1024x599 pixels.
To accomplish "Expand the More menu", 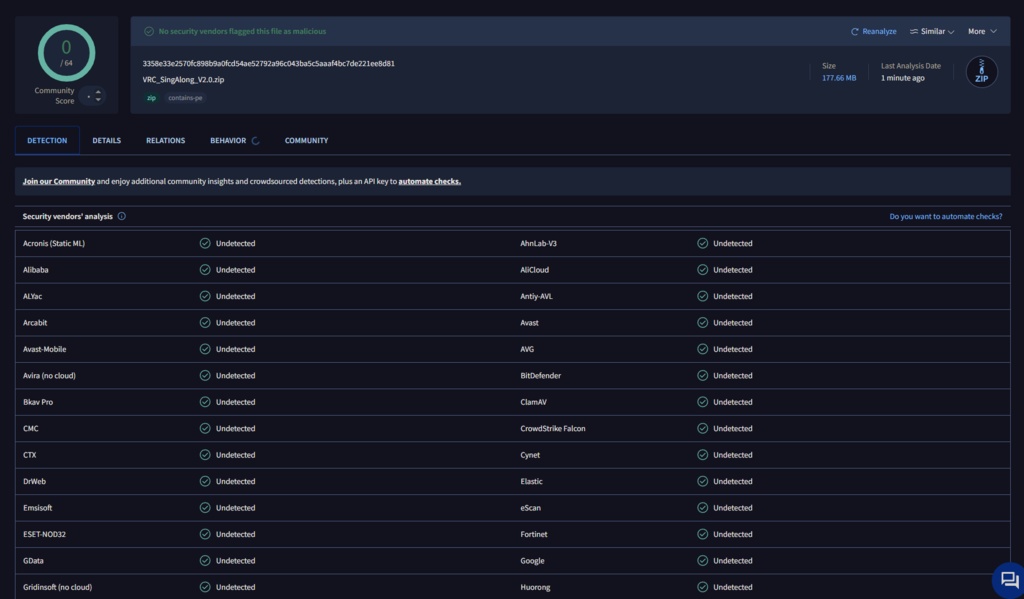I will pos(982,31).
